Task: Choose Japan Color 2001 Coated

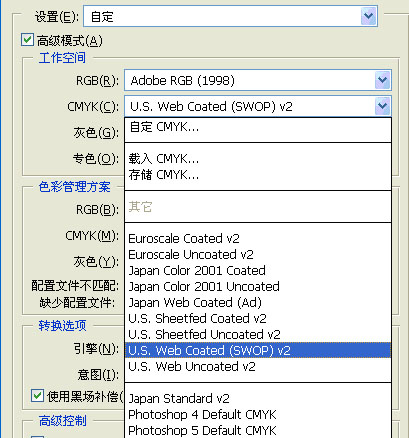Action: pos(258,270)
